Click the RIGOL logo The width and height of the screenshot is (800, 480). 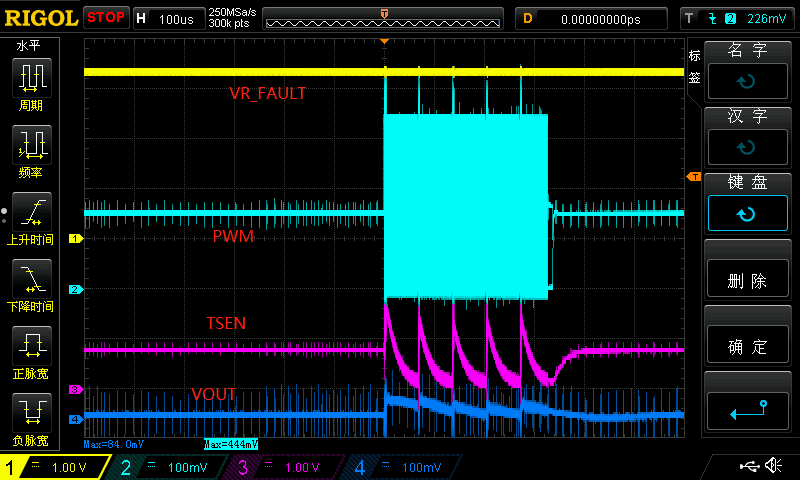pyautogui.click(x=41, y=18)
